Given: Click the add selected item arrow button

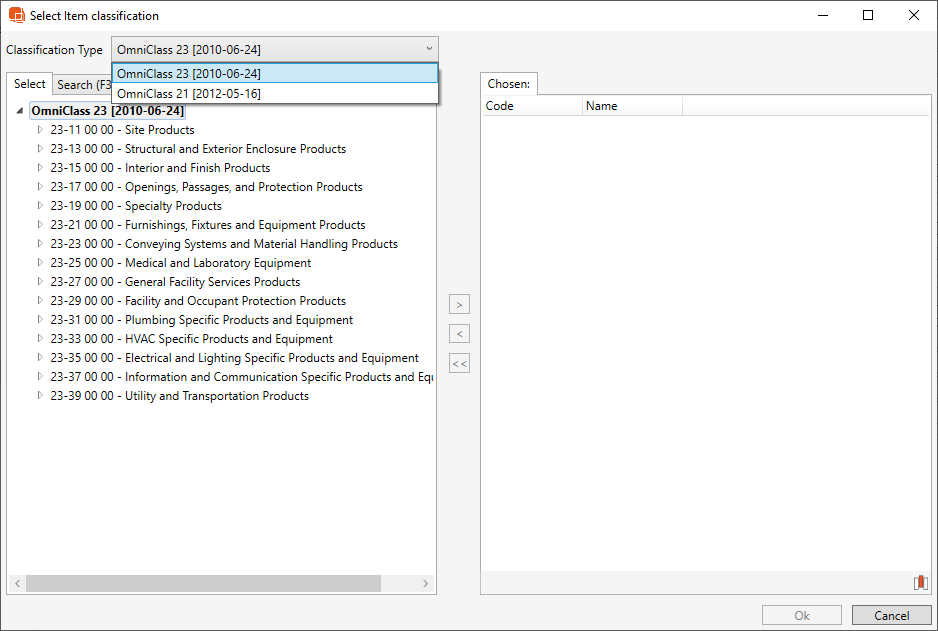Looking at the screenshot, I should tap(459, 305).
